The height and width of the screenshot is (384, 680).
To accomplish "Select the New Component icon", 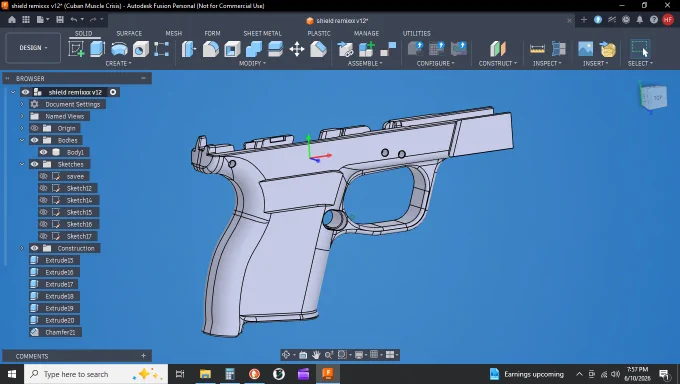I will click(x=366, y=49).
